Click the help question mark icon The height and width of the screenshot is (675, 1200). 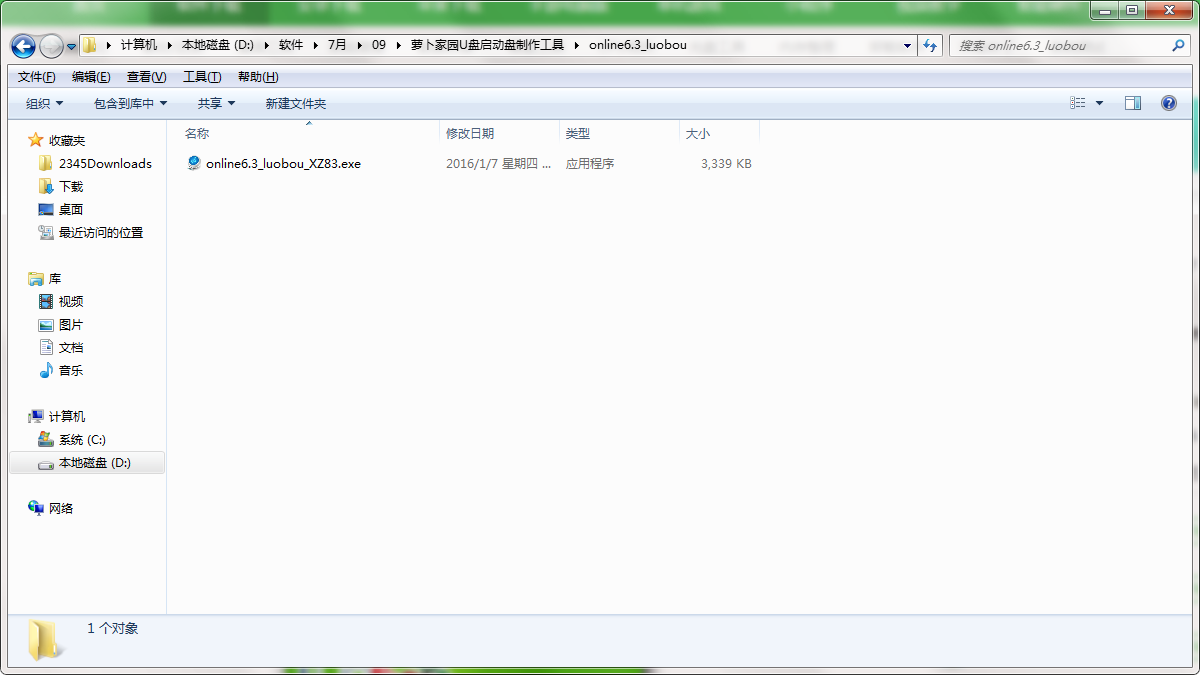[x=1168, y=103]
